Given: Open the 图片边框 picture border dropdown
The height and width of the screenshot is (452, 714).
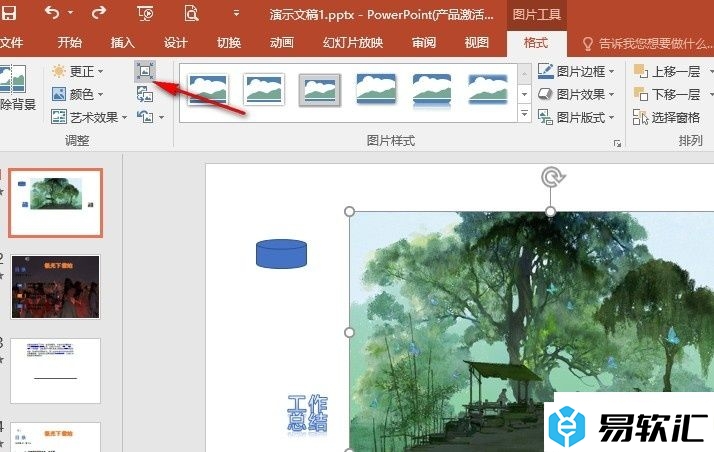Looking at the screenshot, I should pyautogui.click(x=576, y=71).
